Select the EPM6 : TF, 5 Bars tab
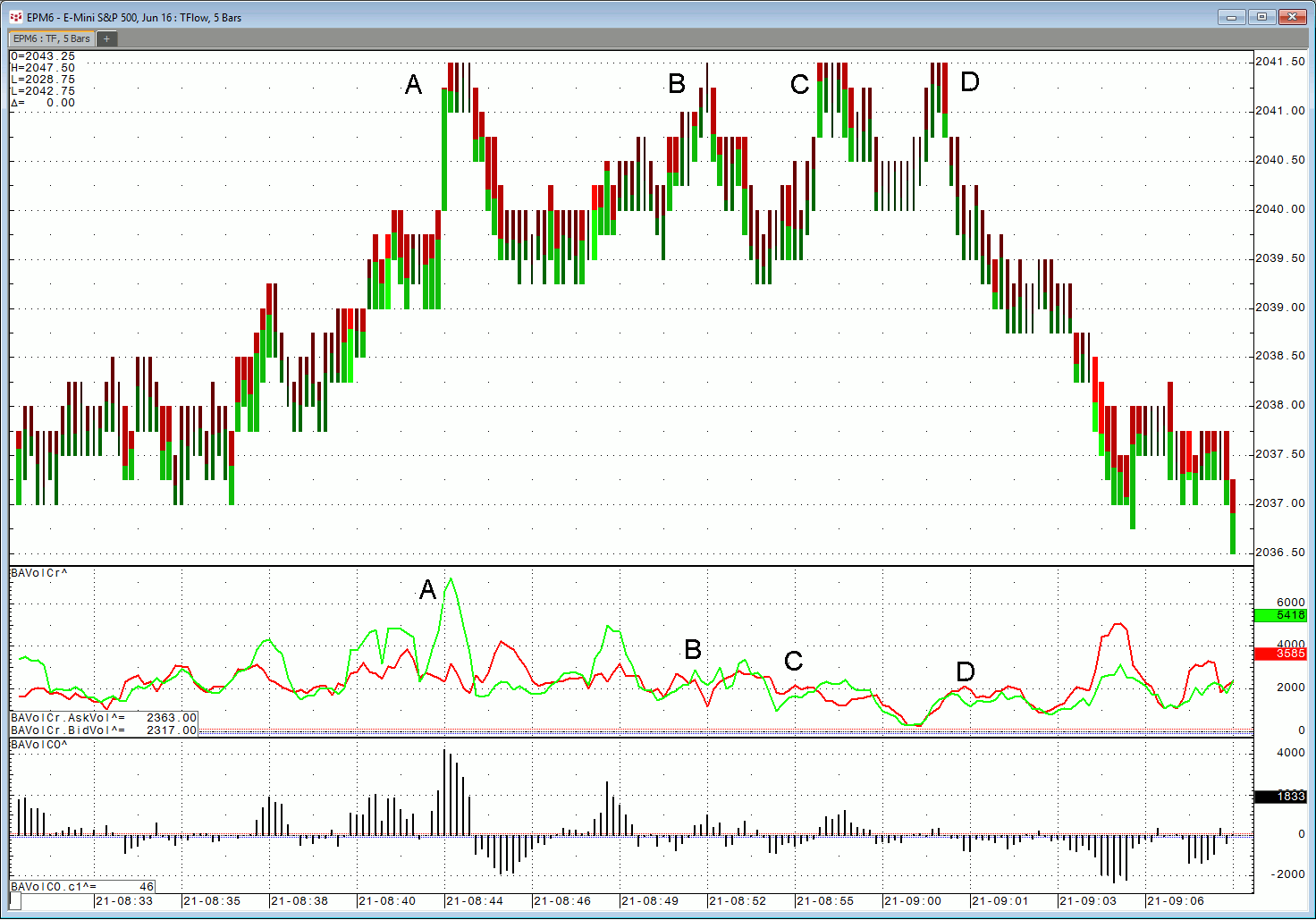 click(x=49, y=38)
